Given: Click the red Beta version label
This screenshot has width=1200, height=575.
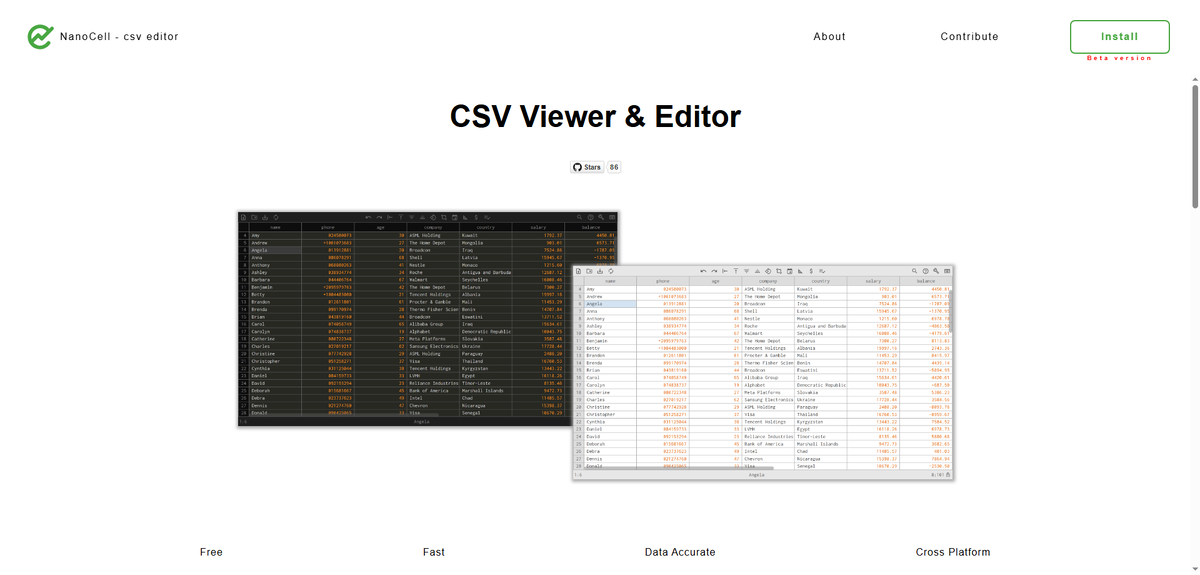Looking at the screenshot, I should pos(1119,58).
